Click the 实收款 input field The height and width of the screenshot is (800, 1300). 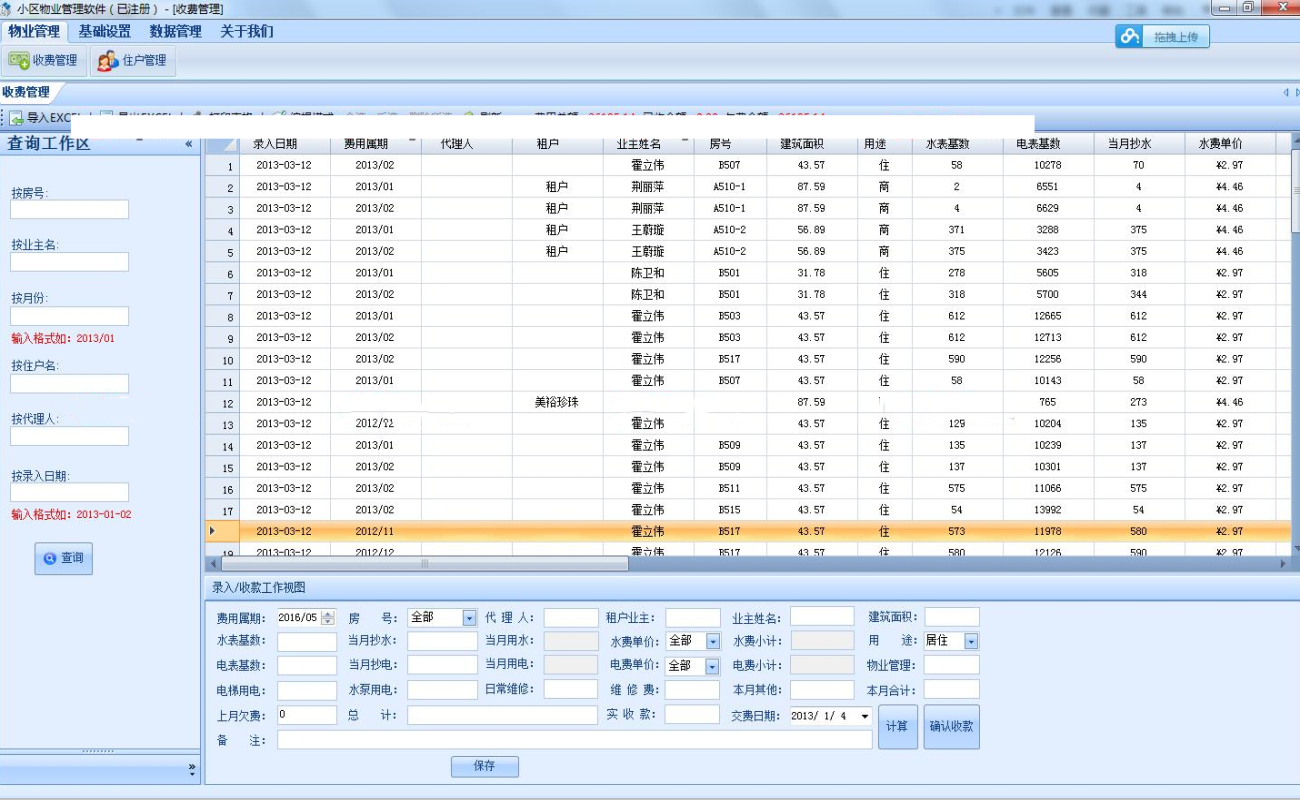(692, 715)
